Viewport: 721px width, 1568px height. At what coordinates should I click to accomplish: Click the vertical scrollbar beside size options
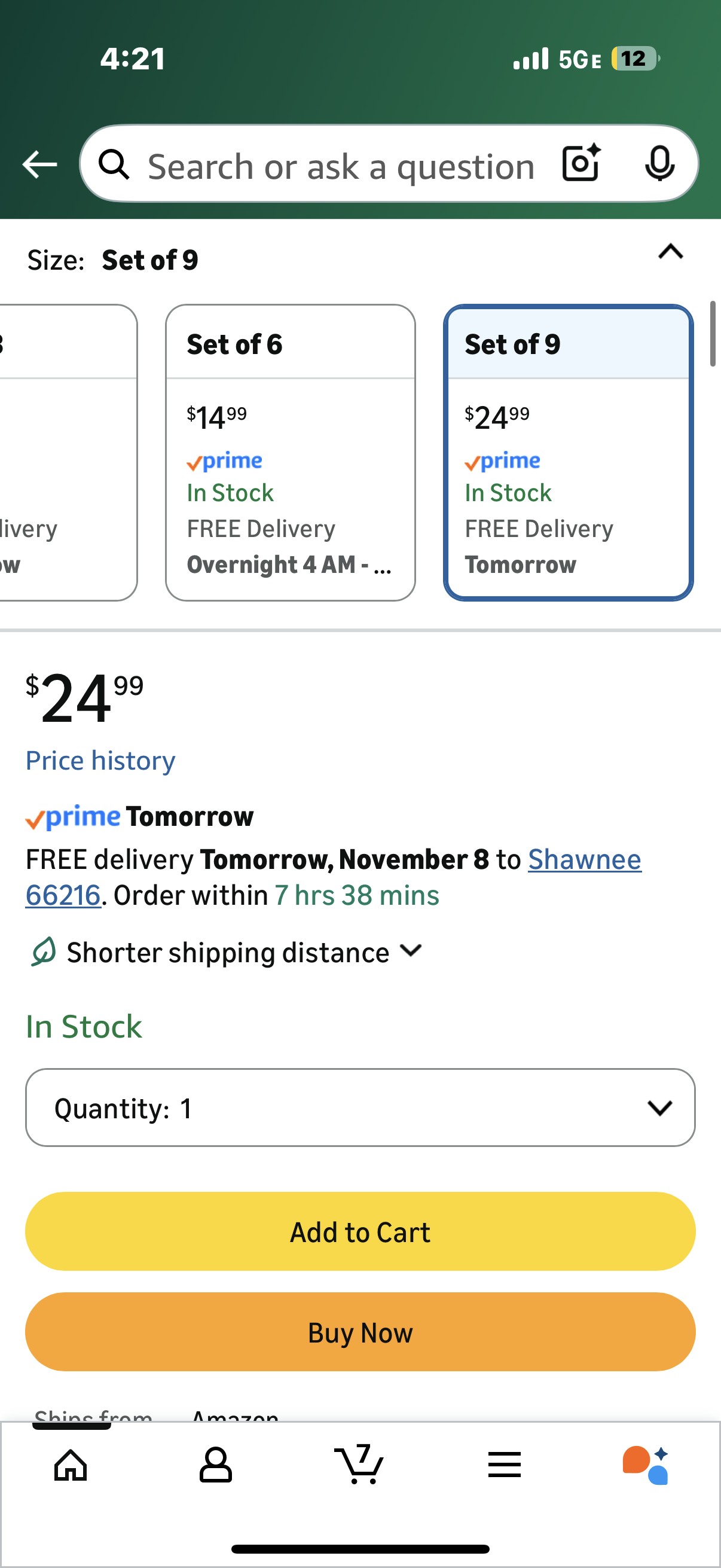pos(713,334)
